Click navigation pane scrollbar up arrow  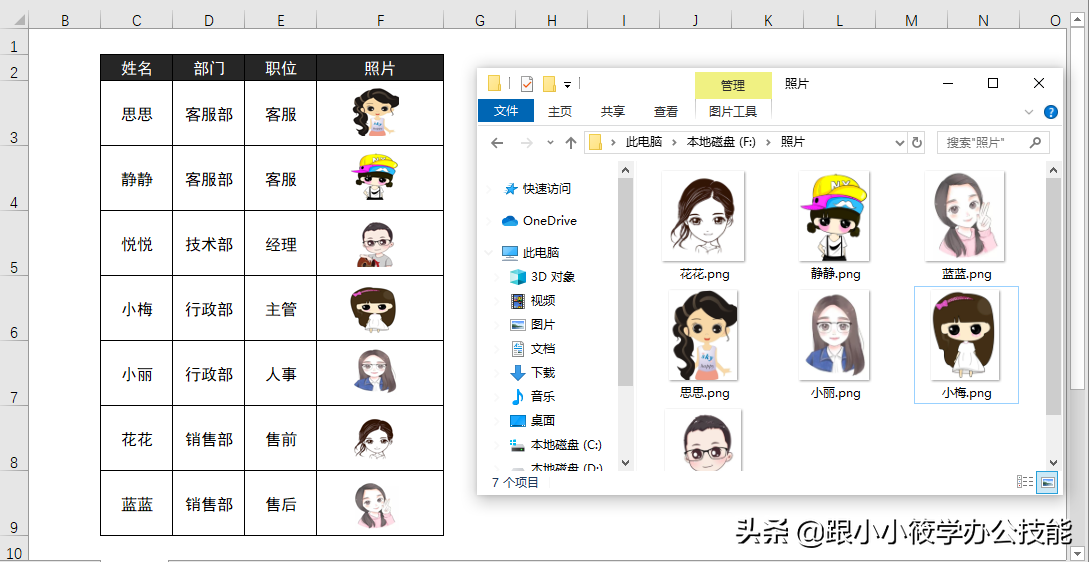[x=626, y=170]
